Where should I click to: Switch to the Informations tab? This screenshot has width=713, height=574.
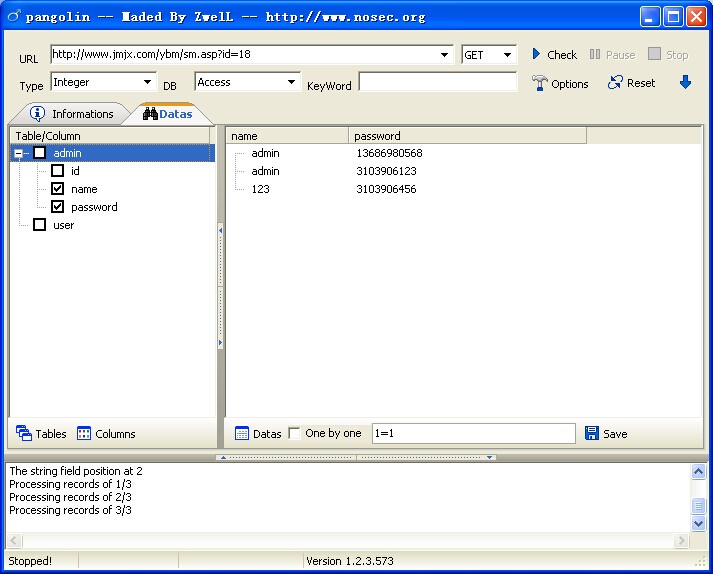[x=71, y=114]
